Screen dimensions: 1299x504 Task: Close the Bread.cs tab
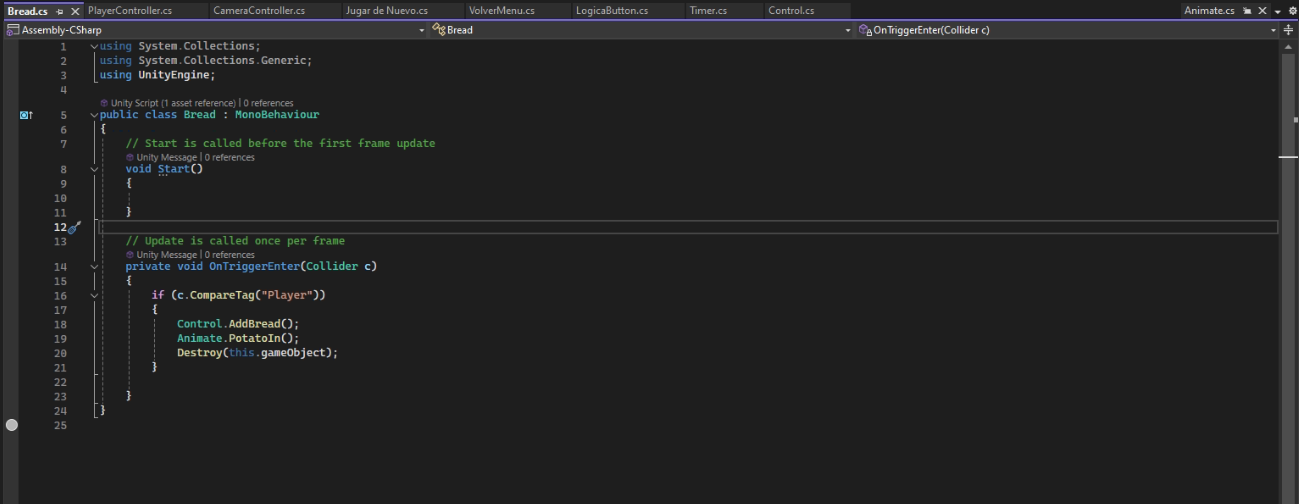click(x=75, y=11)
